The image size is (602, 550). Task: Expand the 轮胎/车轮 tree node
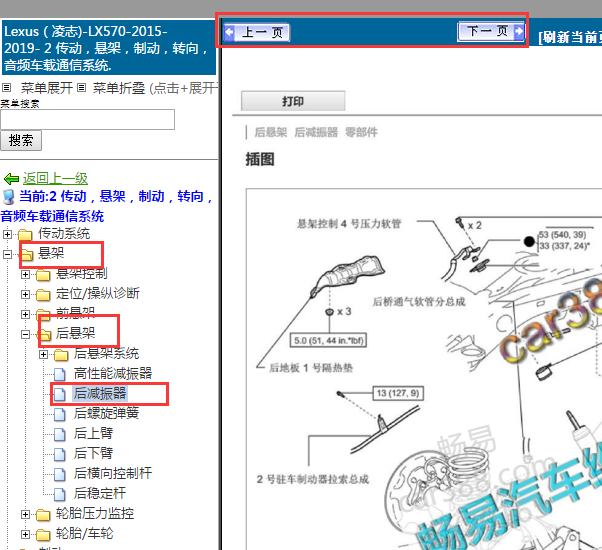[x=25, y=534]
